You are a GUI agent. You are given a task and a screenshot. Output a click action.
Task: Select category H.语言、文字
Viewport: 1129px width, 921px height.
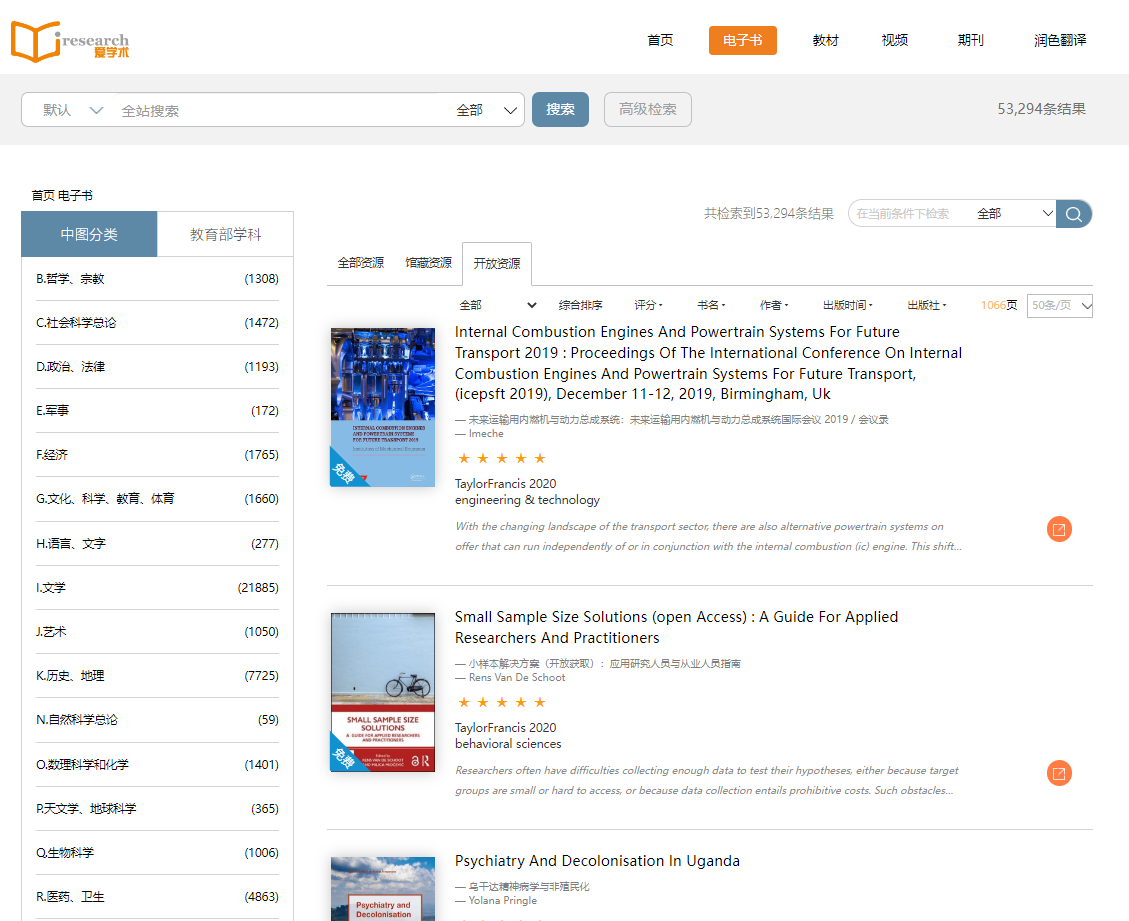pyautogui.click(x=157, y=544)
